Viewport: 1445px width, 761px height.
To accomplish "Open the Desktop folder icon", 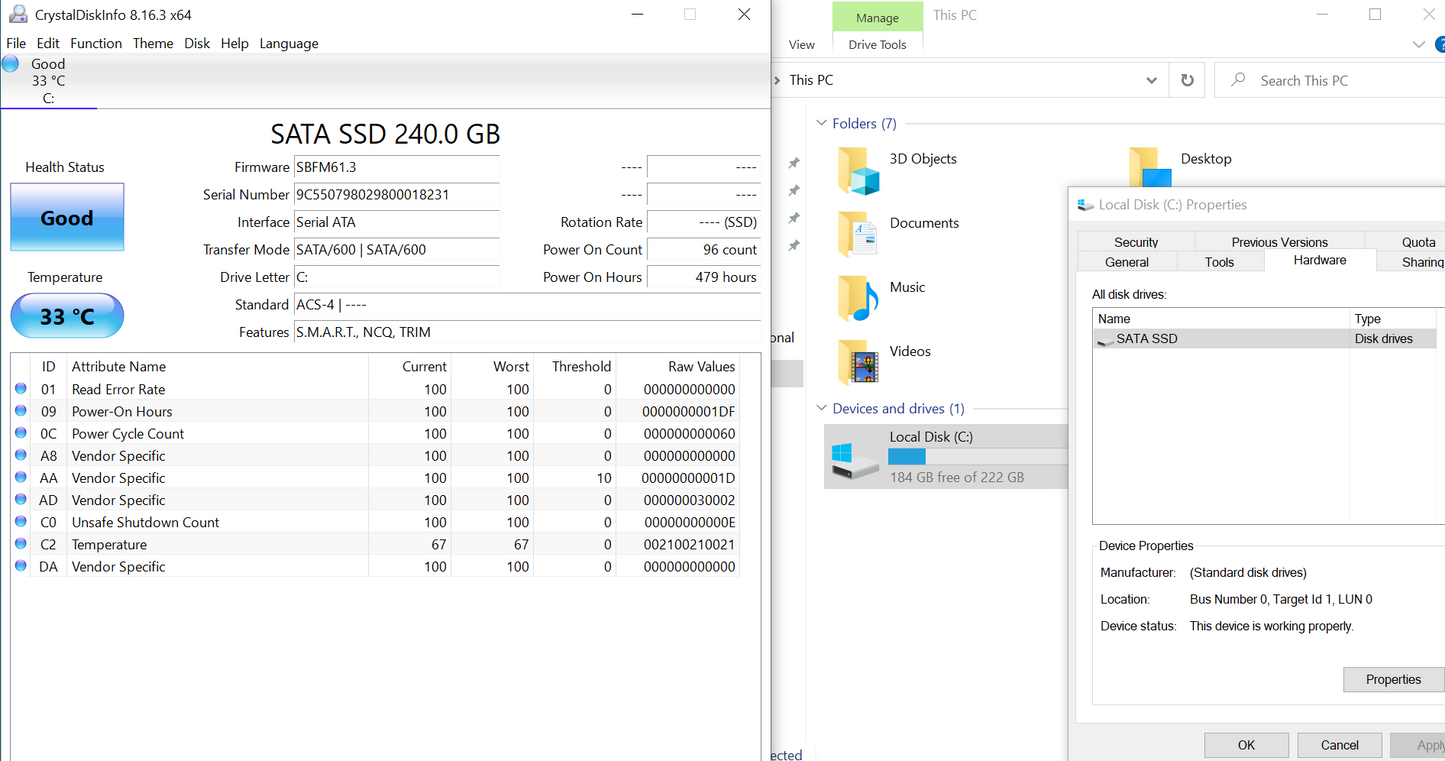I will [1149, 167].
